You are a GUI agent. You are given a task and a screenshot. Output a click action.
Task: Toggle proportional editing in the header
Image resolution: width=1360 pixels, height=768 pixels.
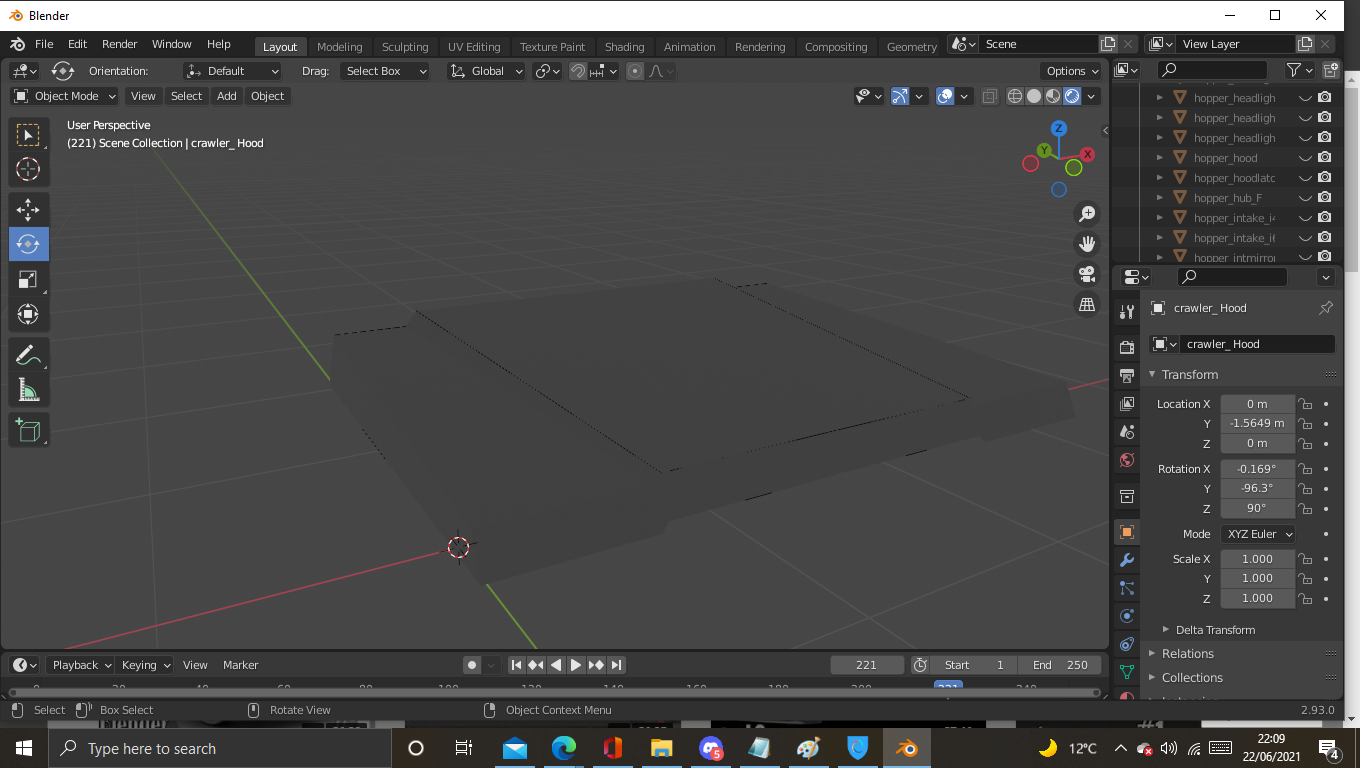pyautogui.click(x=635, y=71)
